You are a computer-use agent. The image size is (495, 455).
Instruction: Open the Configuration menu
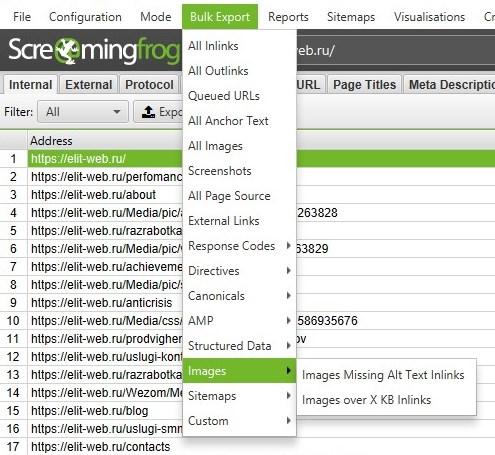(x=85, y=17)
